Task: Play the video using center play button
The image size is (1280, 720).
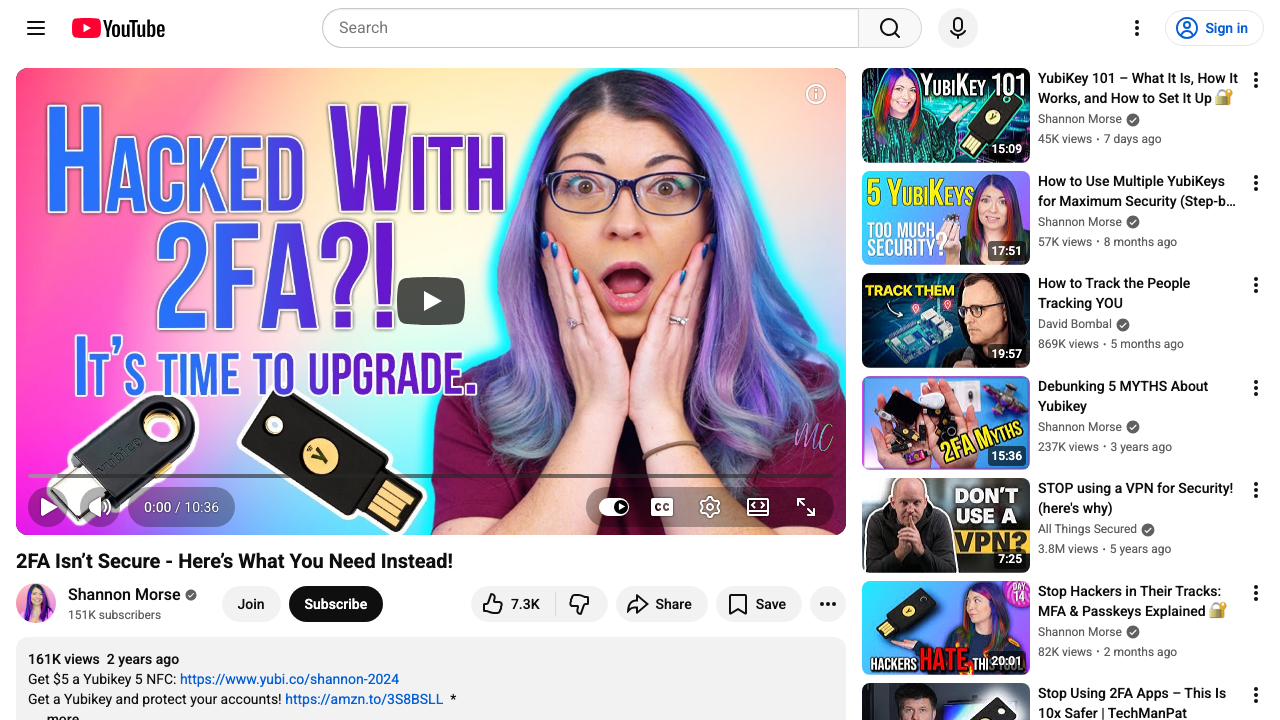Action: (x=431, y=301)
